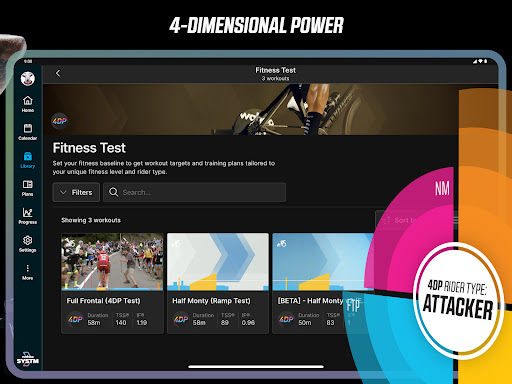Click the SYSTM logo at sidebar bottom
Viewport: 512px width, 384px height.
click(x=28, y=359)
